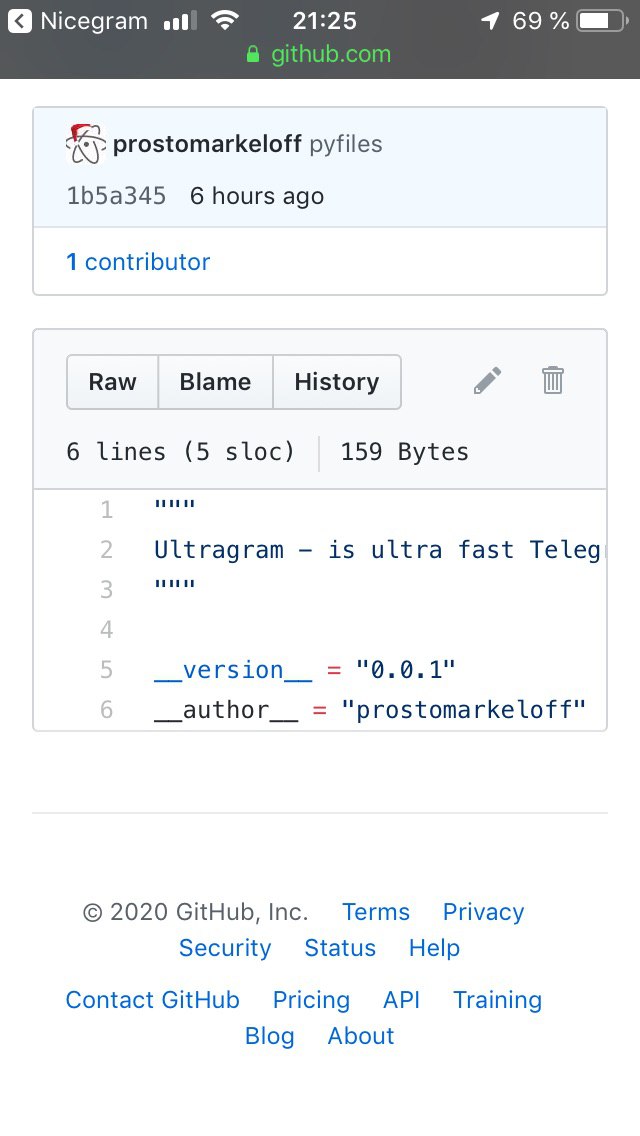Open commit 1b5a345
Image resolution: width=640 pixels, height=1136 pixels.
click(x=116, y=196)
